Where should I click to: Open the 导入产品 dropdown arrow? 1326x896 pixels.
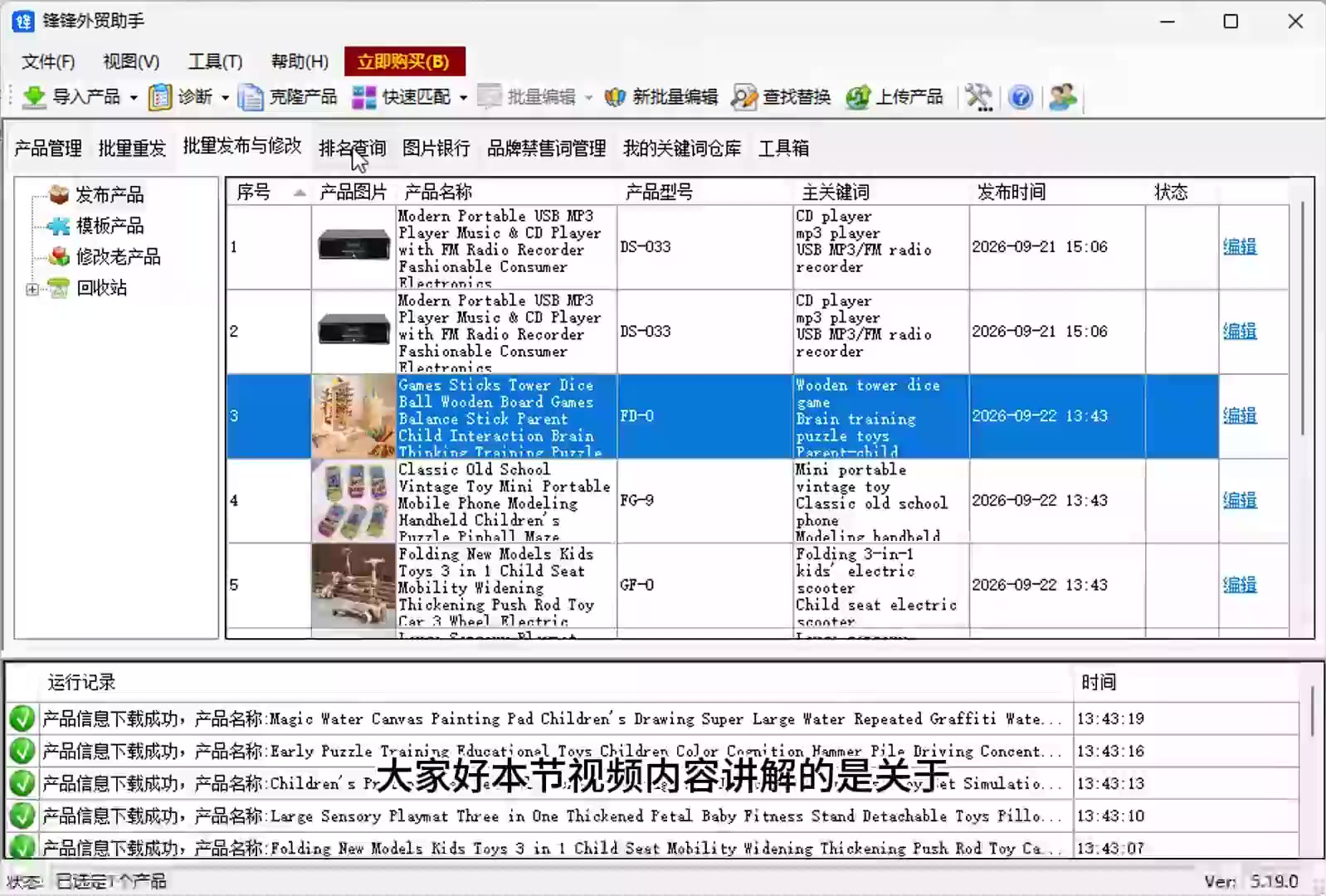click(x=134, y=98)
